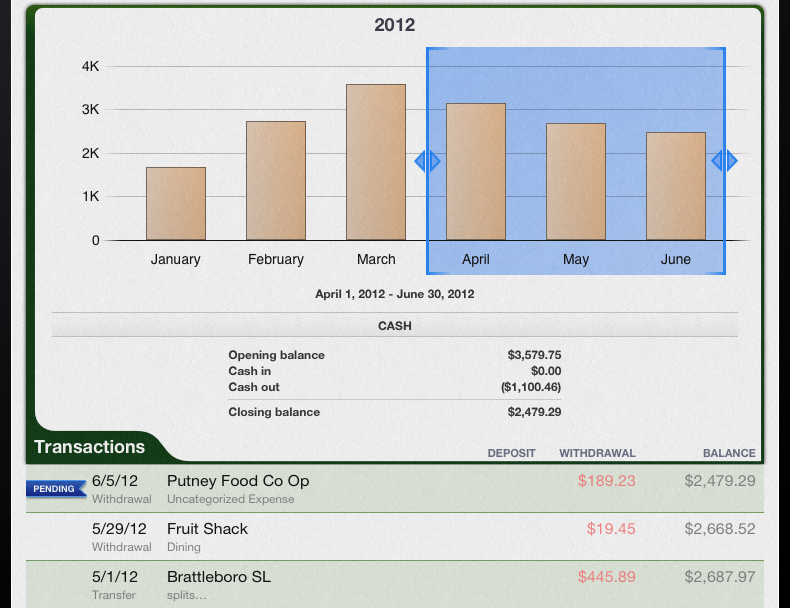The width and height of the screenshot is (790, 608).
Task: Click the April bar in chart
Action: tap(476, 172)
